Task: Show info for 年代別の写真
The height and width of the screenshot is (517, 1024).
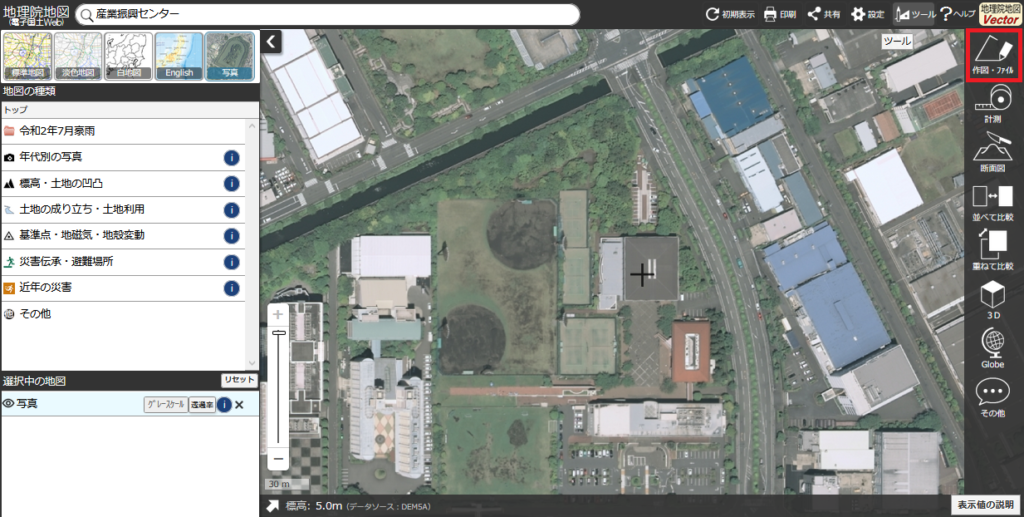Action: (231, 157)
